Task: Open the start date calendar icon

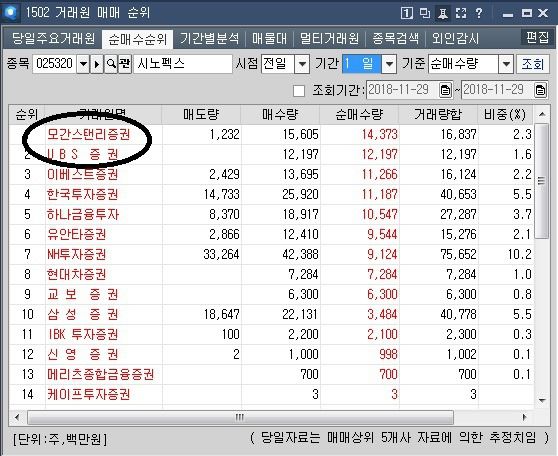Action: (x=445, y=90)
